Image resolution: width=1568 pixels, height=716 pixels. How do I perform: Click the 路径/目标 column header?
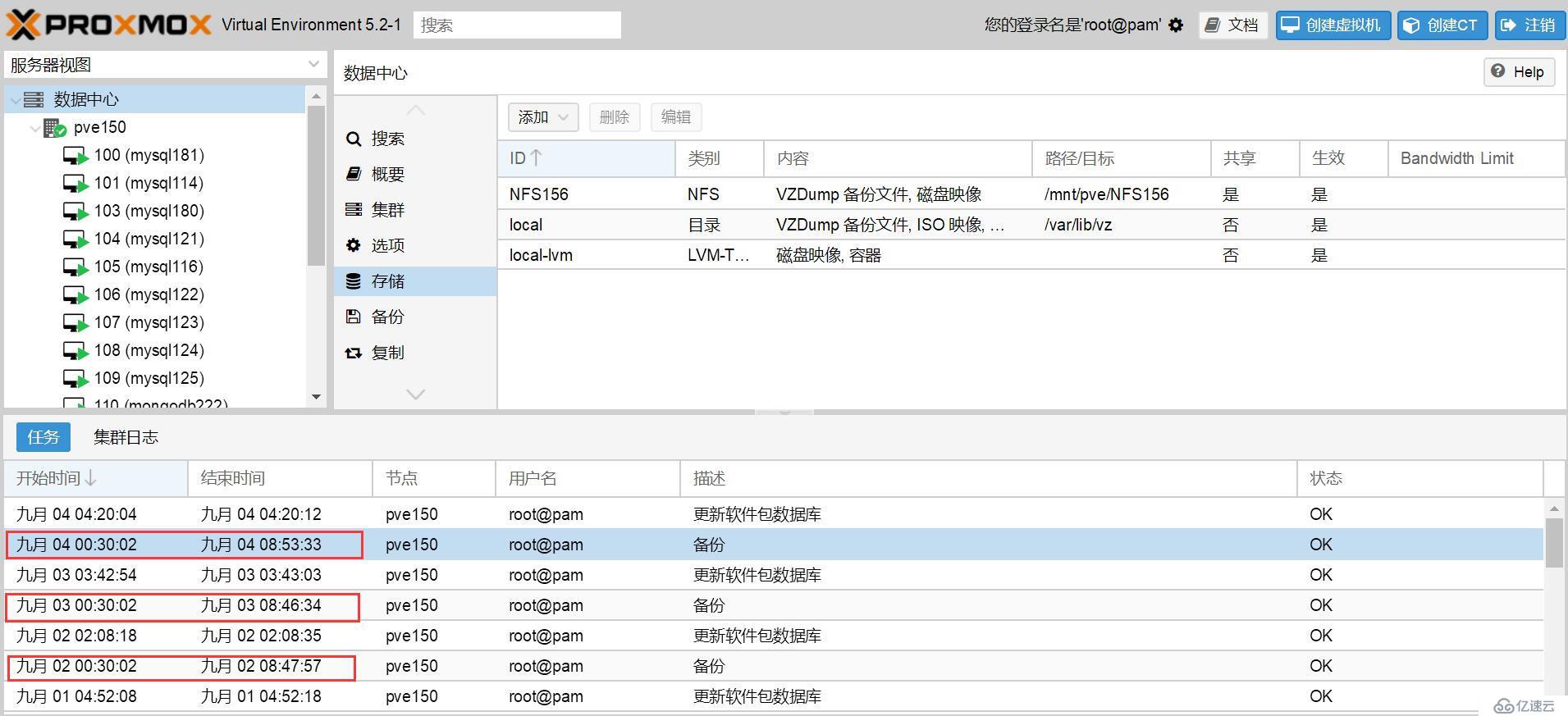(1121, 158)
